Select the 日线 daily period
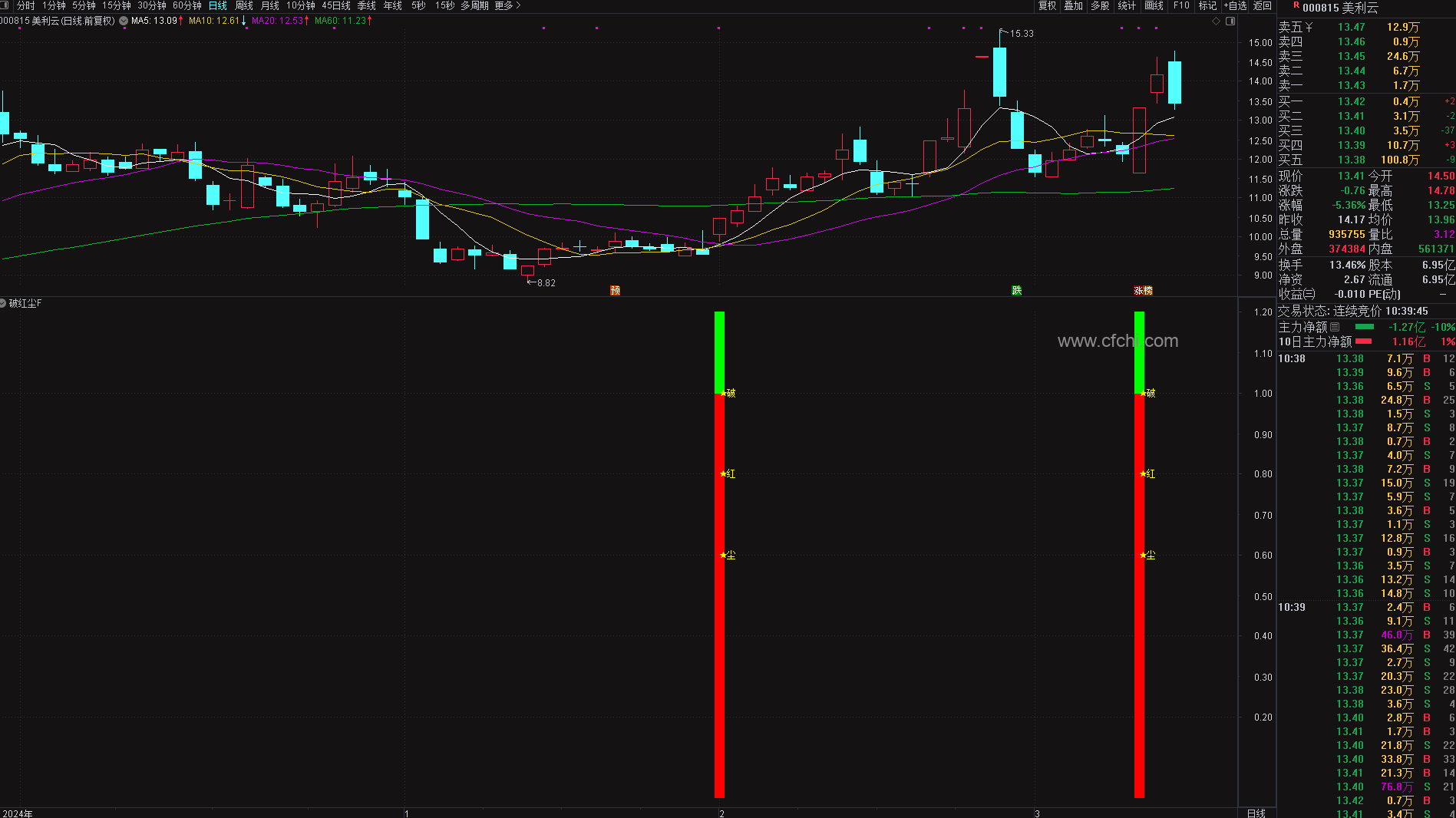 [218, 5]
